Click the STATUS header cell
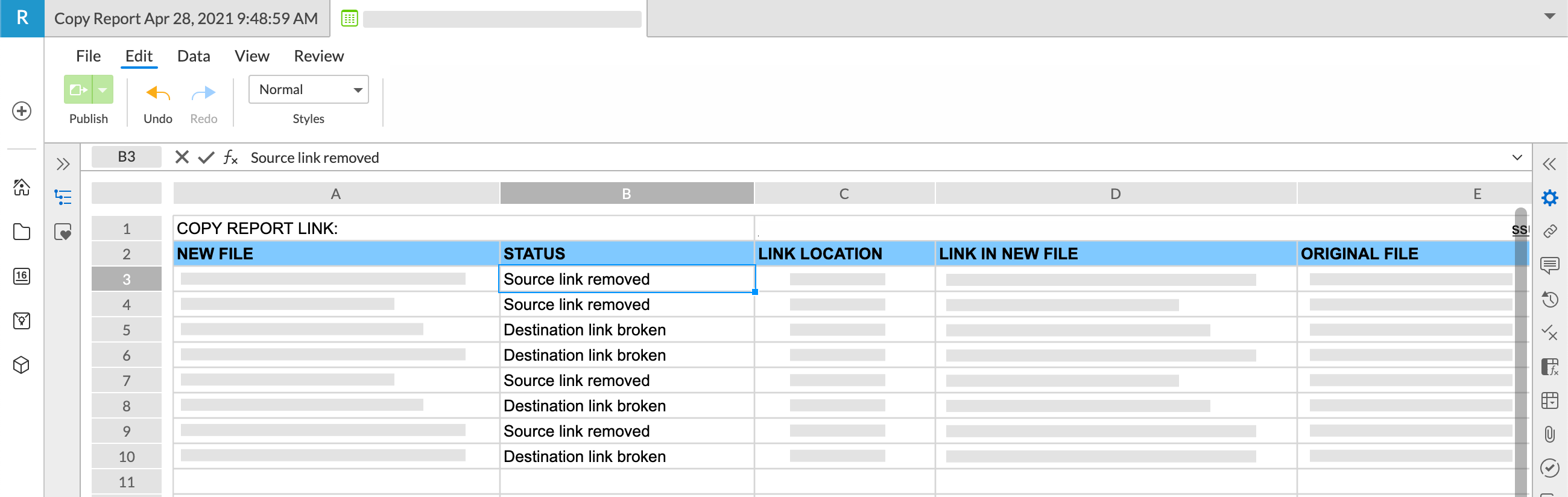This screenshot has height=497, width=1568. click(627, 253)
